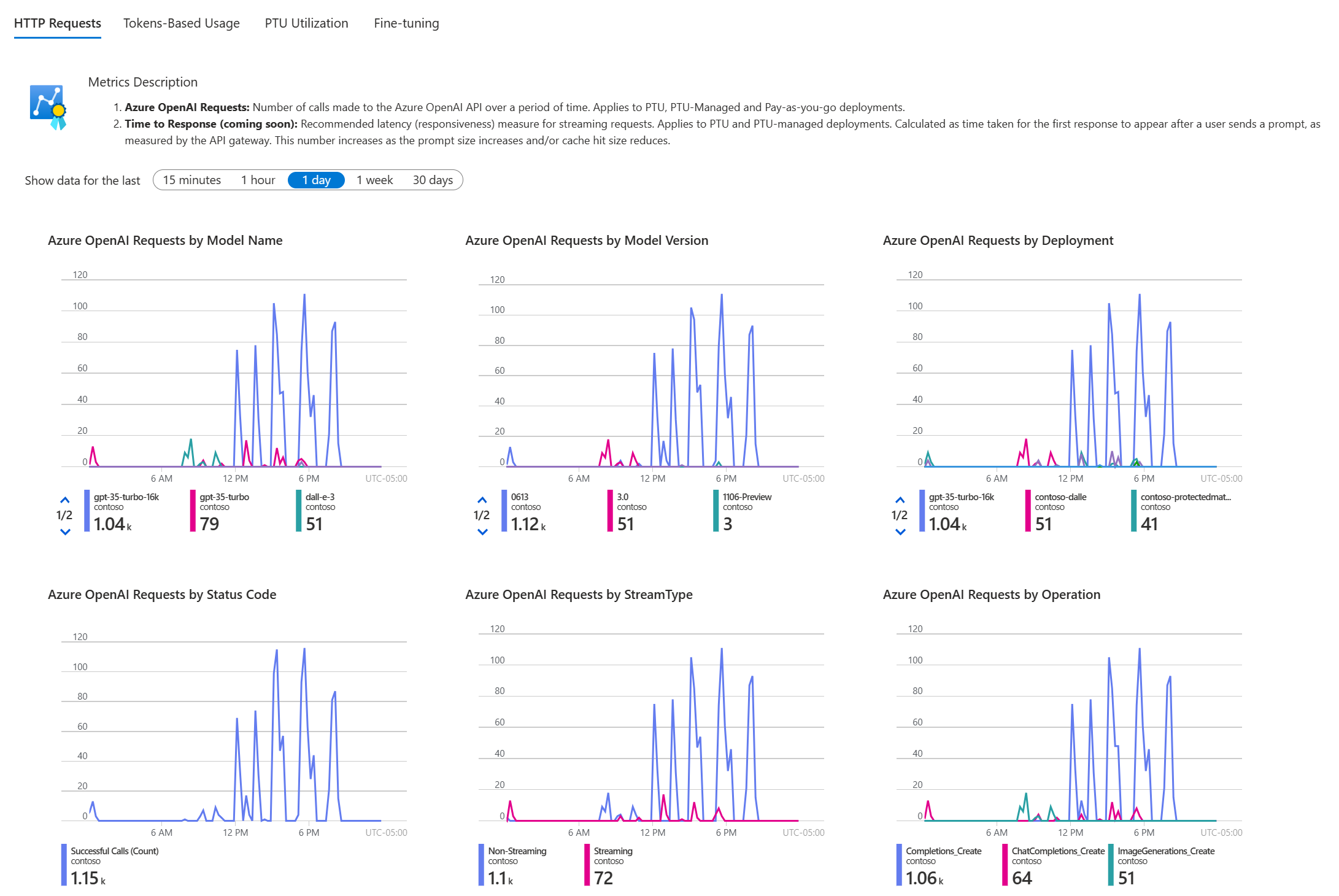Image resolution: width=1339 pixels, height=896 pixels.
Task: Click legend down arrow under Deployment chart
Action: click(x=900, y=531)
